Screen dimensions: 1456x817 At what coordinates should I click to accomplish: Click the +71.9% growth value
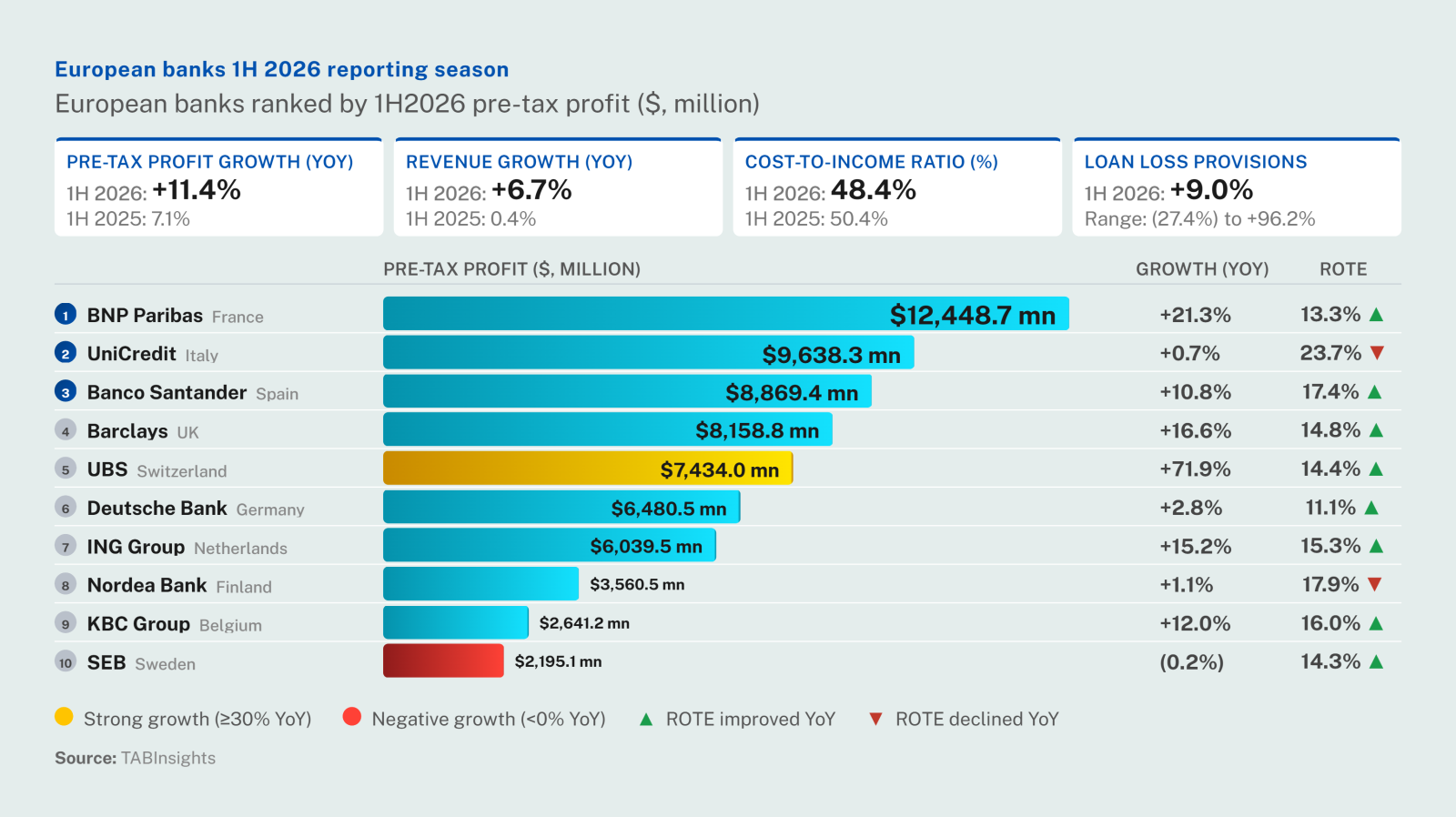(1195, 469)
